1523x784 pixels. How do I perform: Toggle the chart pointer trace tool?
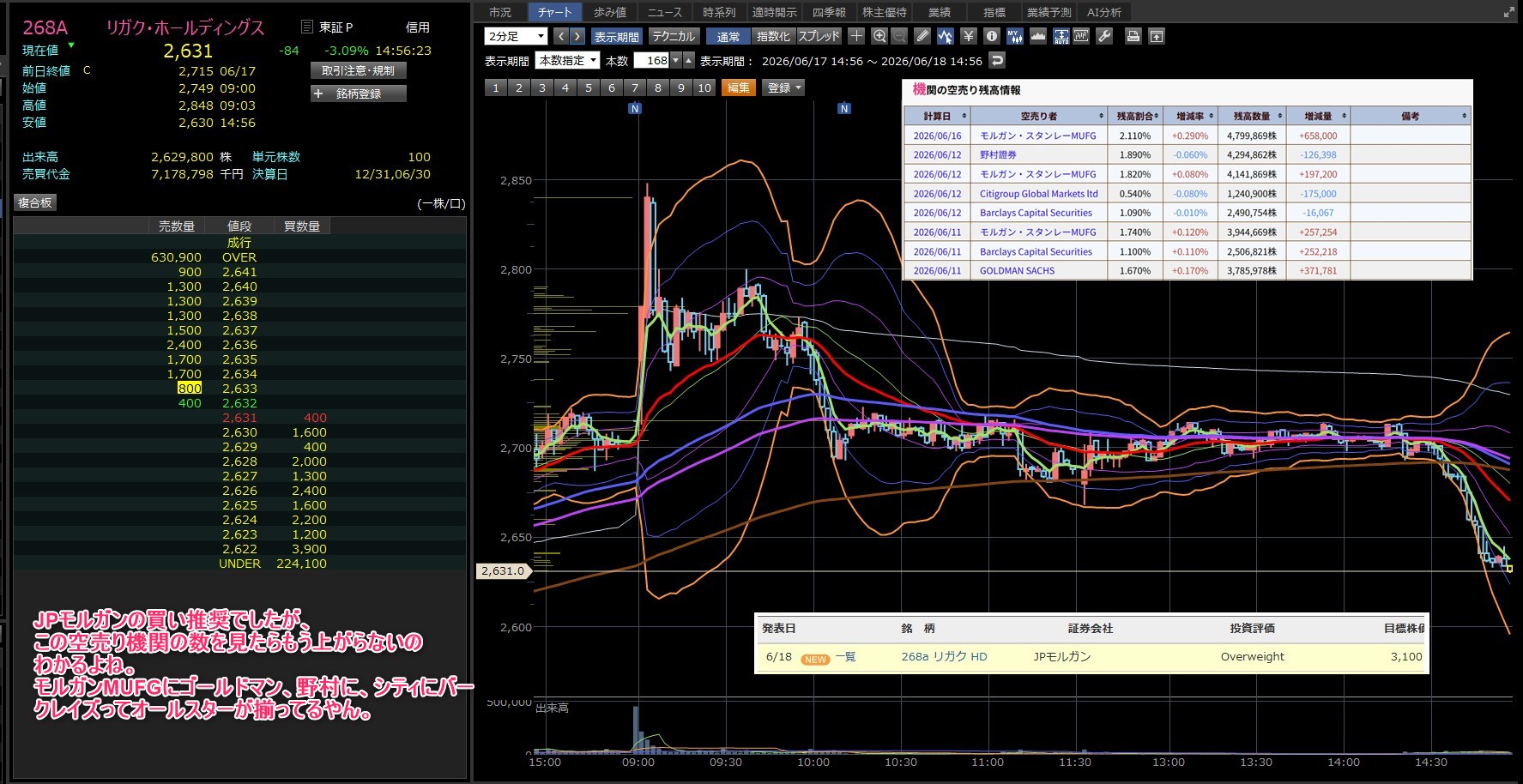point(946,36)
